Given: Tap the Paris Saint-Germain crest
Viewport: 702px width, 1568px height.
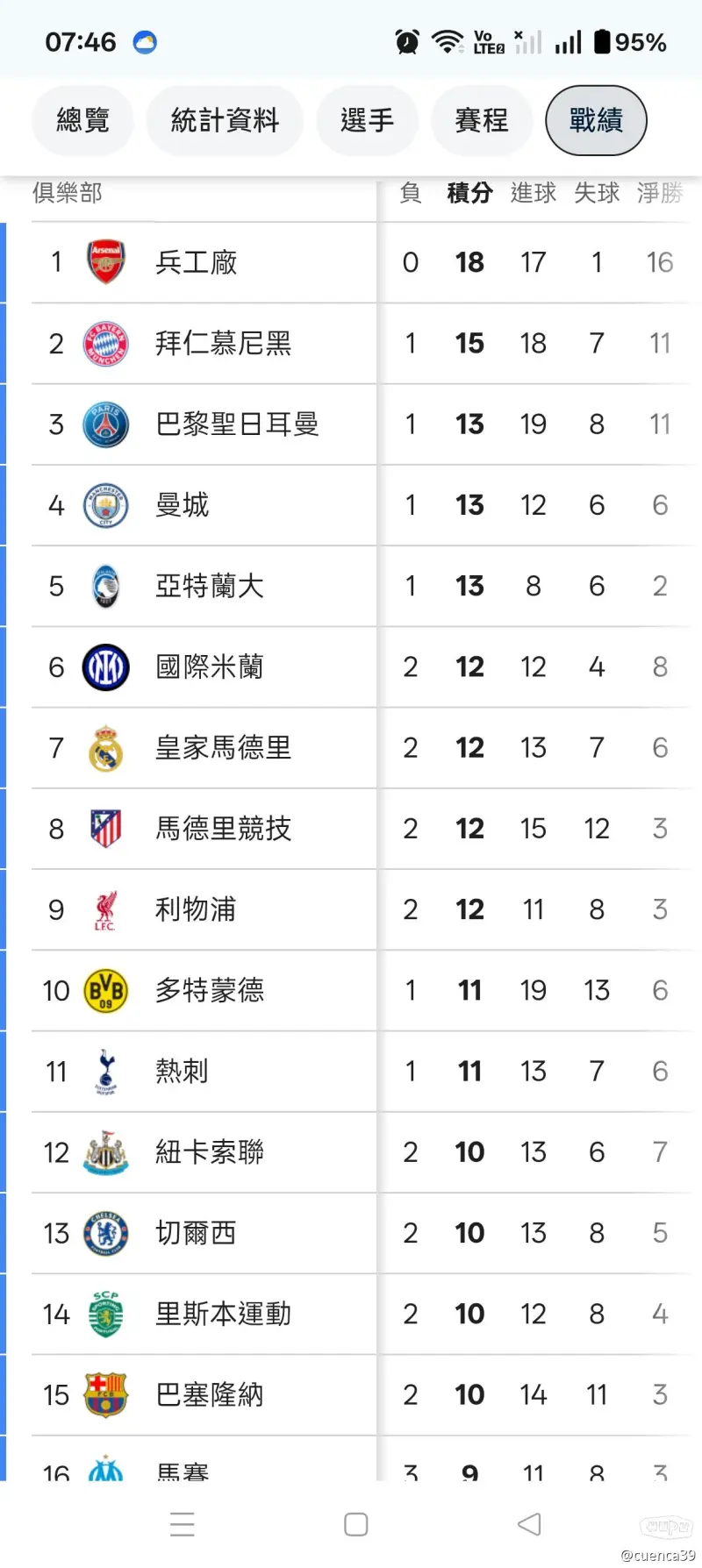Looking at the screenshot, I should click(x=105, y=424).
